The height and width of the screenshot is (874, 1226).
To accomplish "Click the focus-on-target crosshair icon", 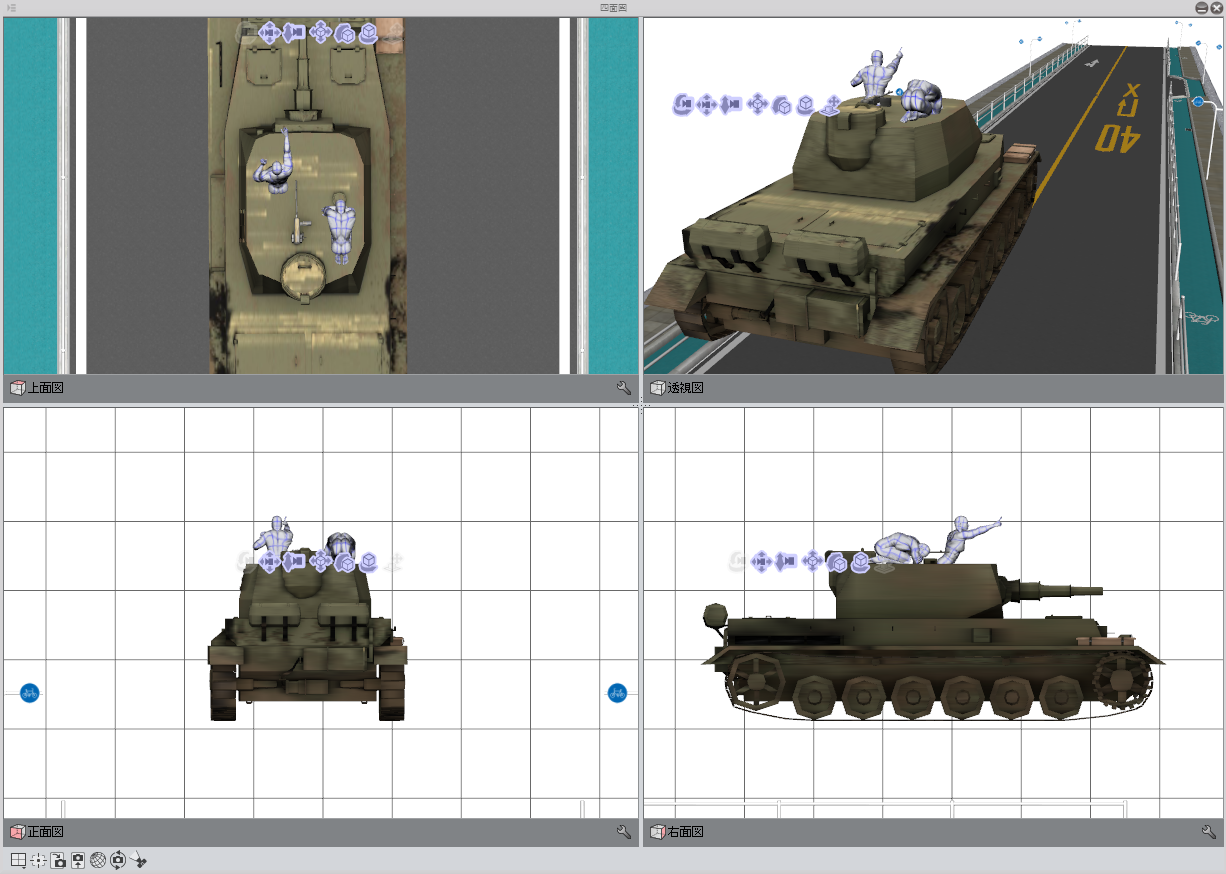I will [38, 860].
